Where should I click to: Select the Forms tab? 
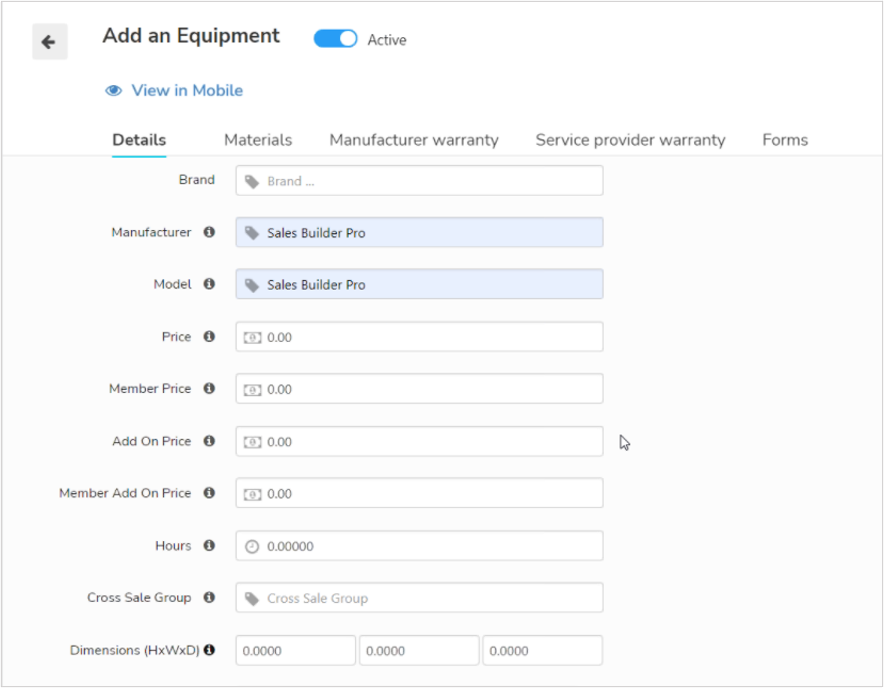[x=785, y=140]
